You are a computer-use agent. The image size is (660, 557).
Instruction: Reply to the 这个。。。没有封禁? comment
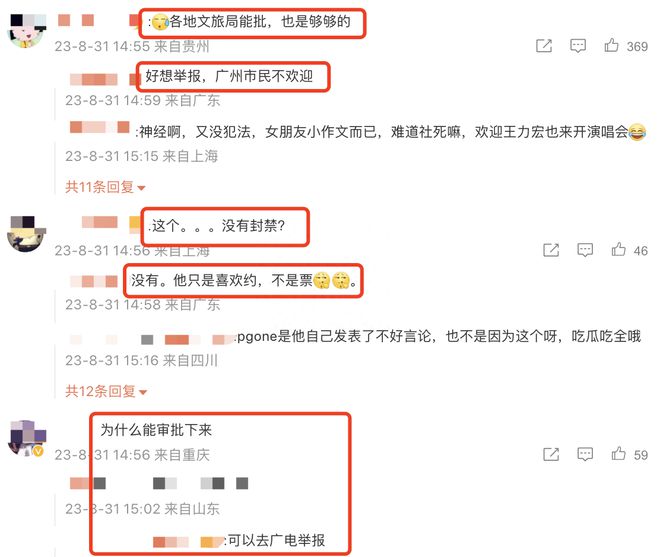coord(585,250)
